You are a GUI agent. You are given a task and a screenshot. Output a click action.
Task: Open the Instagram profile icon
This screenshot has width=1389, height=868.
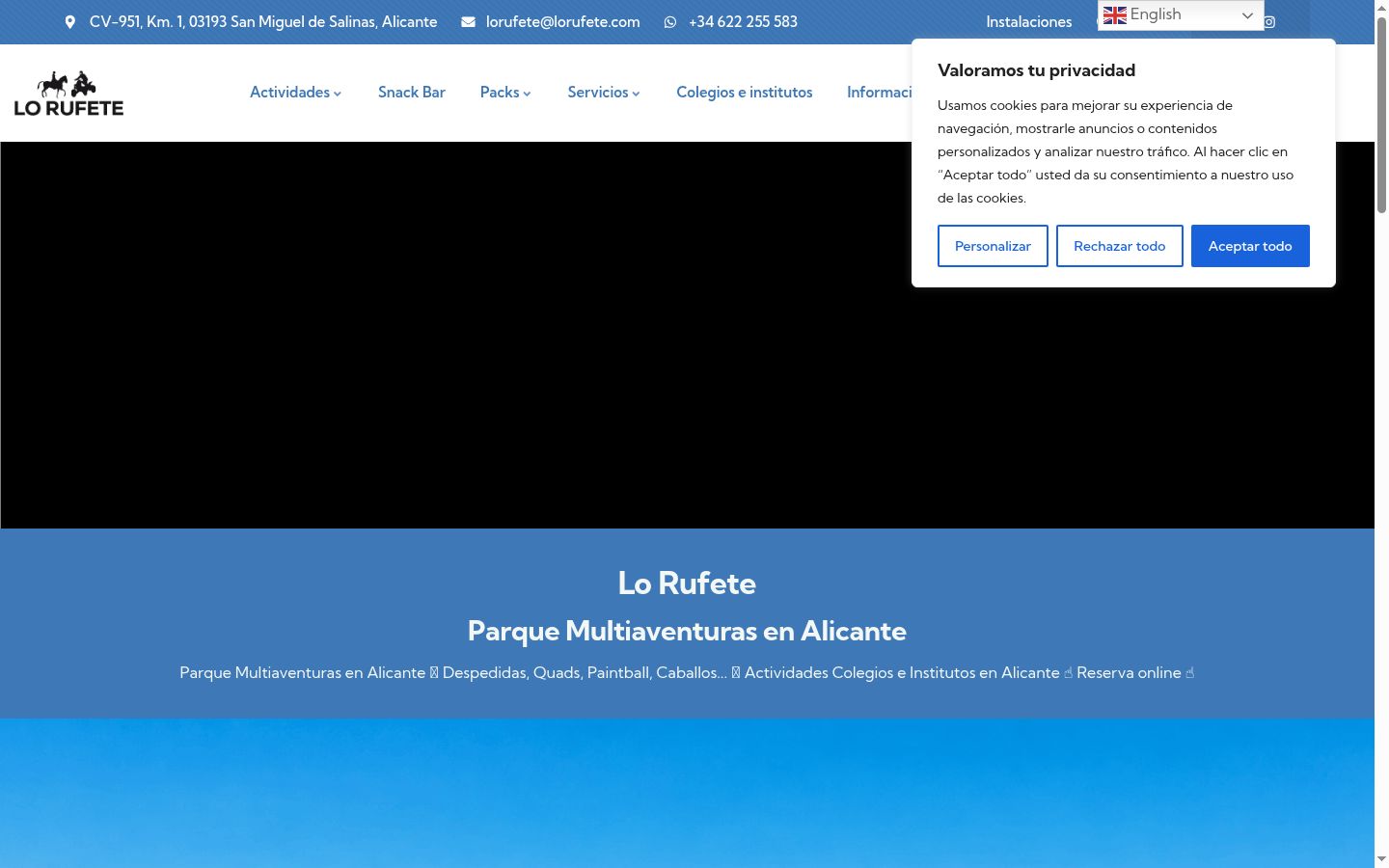tap(1269, 22)
